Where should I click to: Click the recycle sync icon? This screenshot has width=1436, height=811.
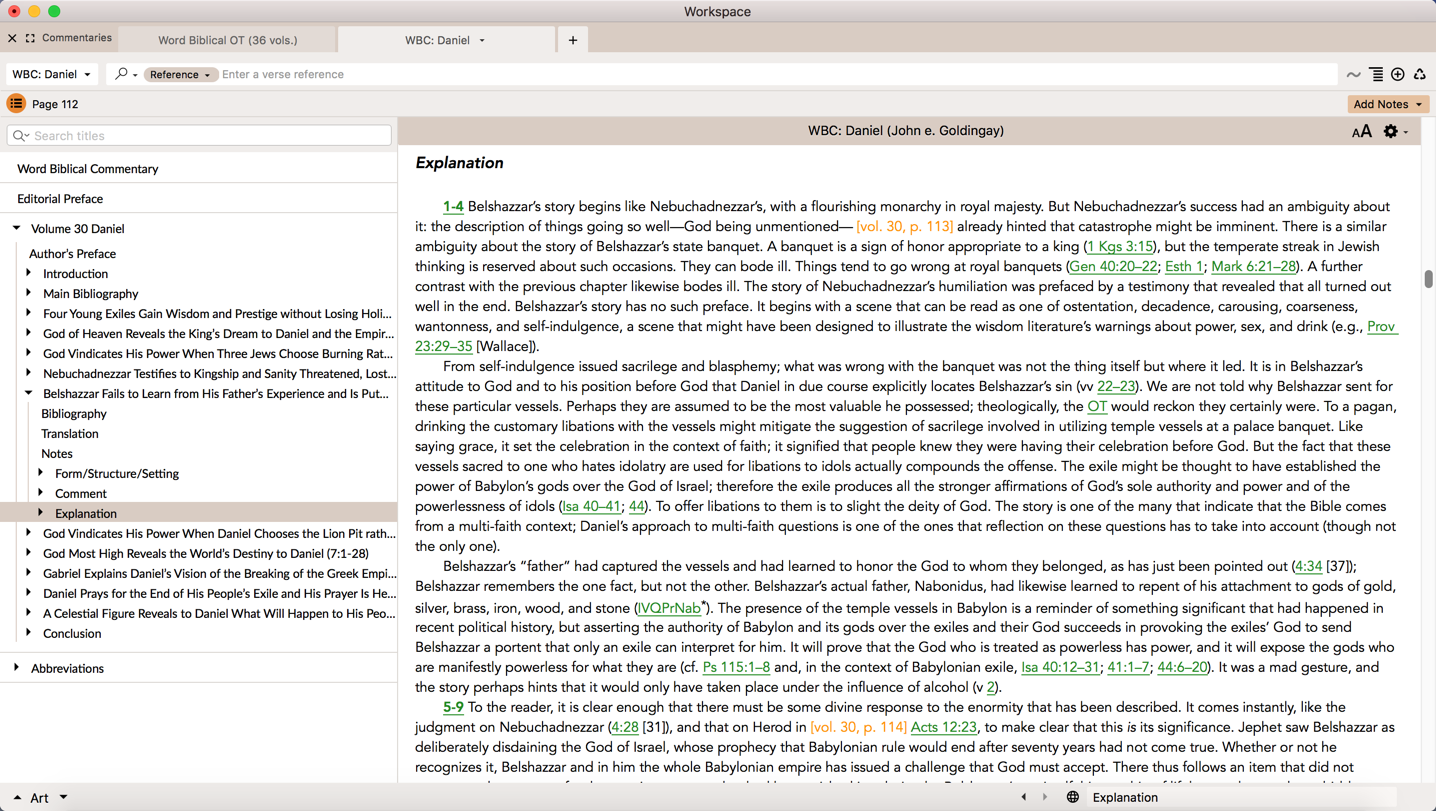tap(1419, 74)
